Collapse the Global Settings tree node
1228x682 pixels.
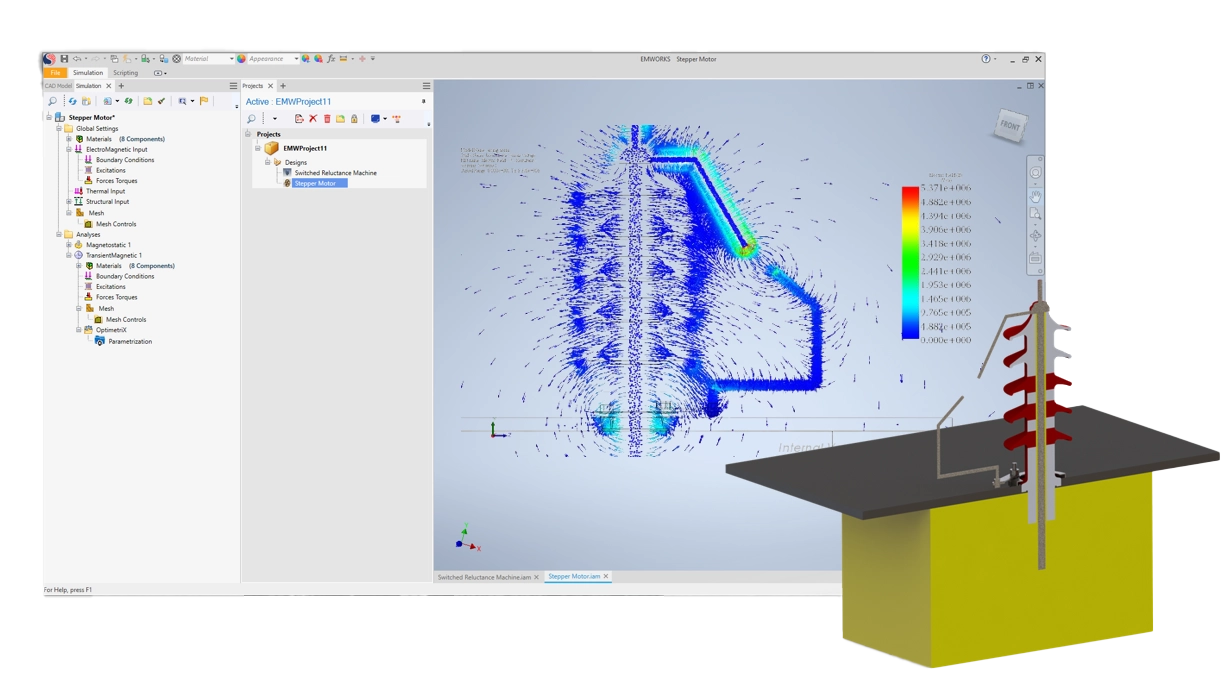point(58,128)
